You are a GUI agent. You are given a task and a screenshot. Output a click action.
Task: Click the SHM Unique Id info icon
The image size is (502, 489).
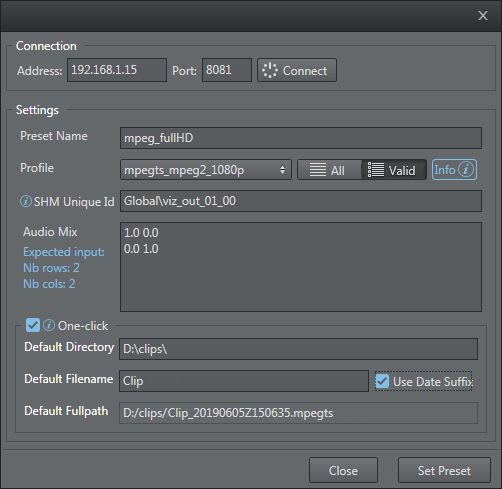pos(26,201)
